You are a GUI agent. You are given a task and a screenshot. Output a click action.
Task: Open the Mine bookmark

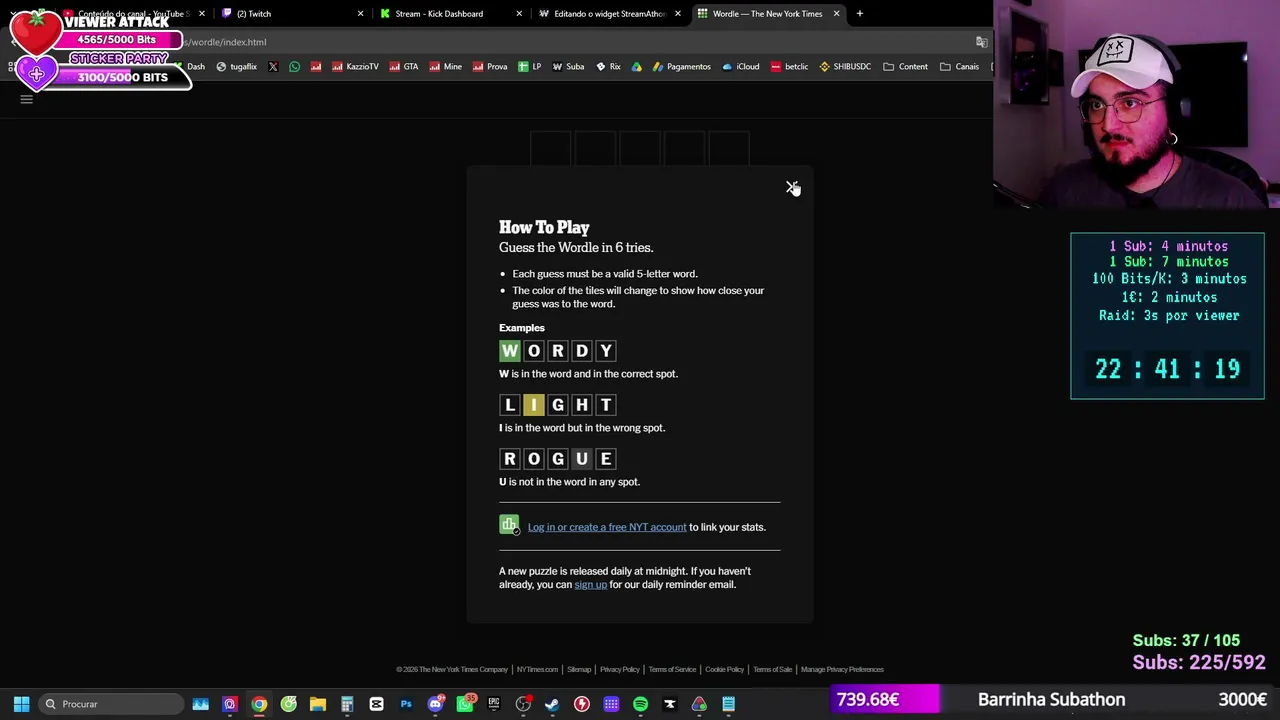pos(446,67)
